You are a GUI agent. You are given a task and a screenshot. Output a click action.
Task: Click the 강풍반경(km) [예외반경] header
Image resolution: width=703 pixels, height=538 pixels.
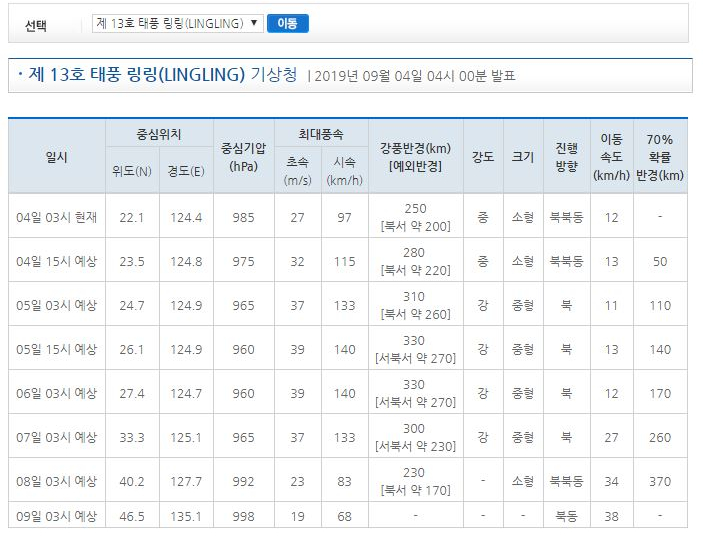coord(416,157)
